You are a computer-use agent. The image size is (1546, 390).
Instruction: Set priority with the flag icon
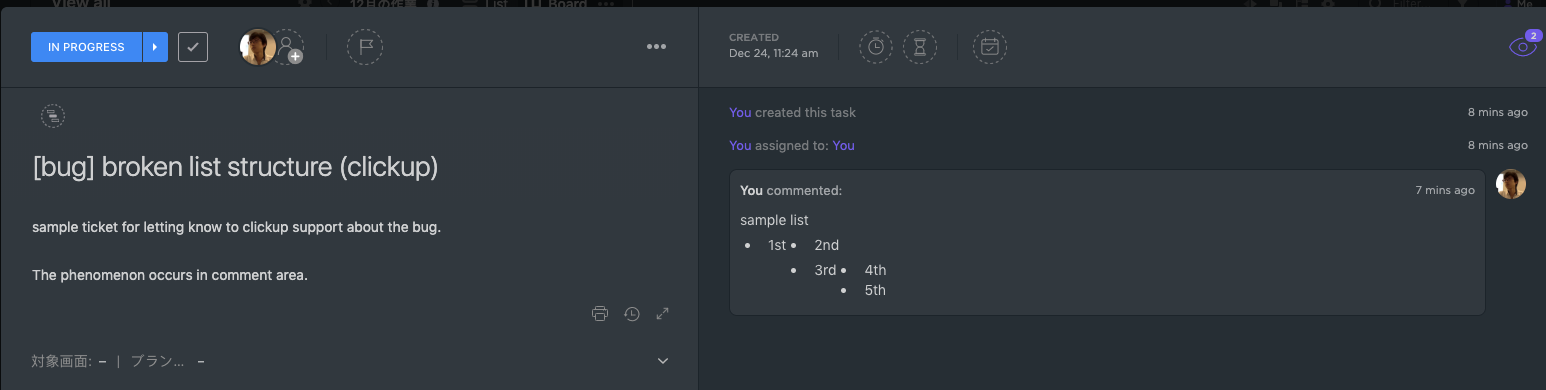click(x=365, y=47)
